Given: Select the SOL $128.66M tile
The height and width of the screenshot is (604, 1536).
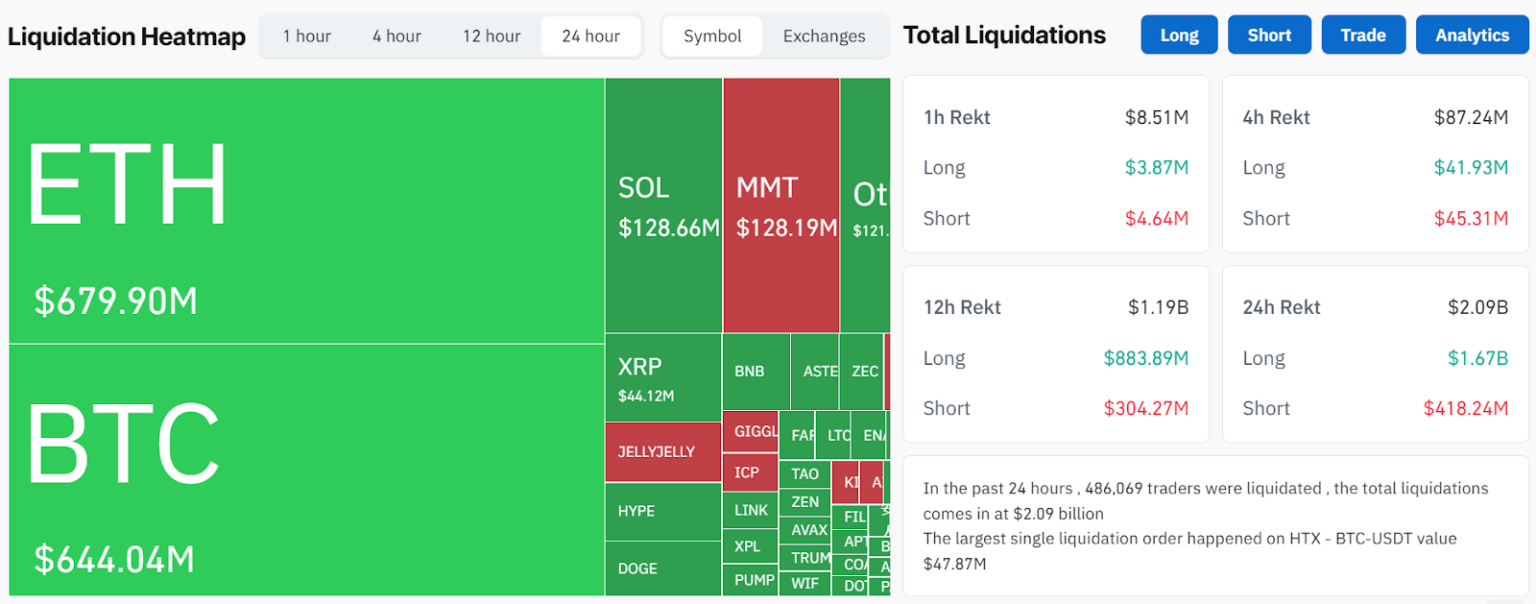Looking at the screenshot, I should (663, 205).
